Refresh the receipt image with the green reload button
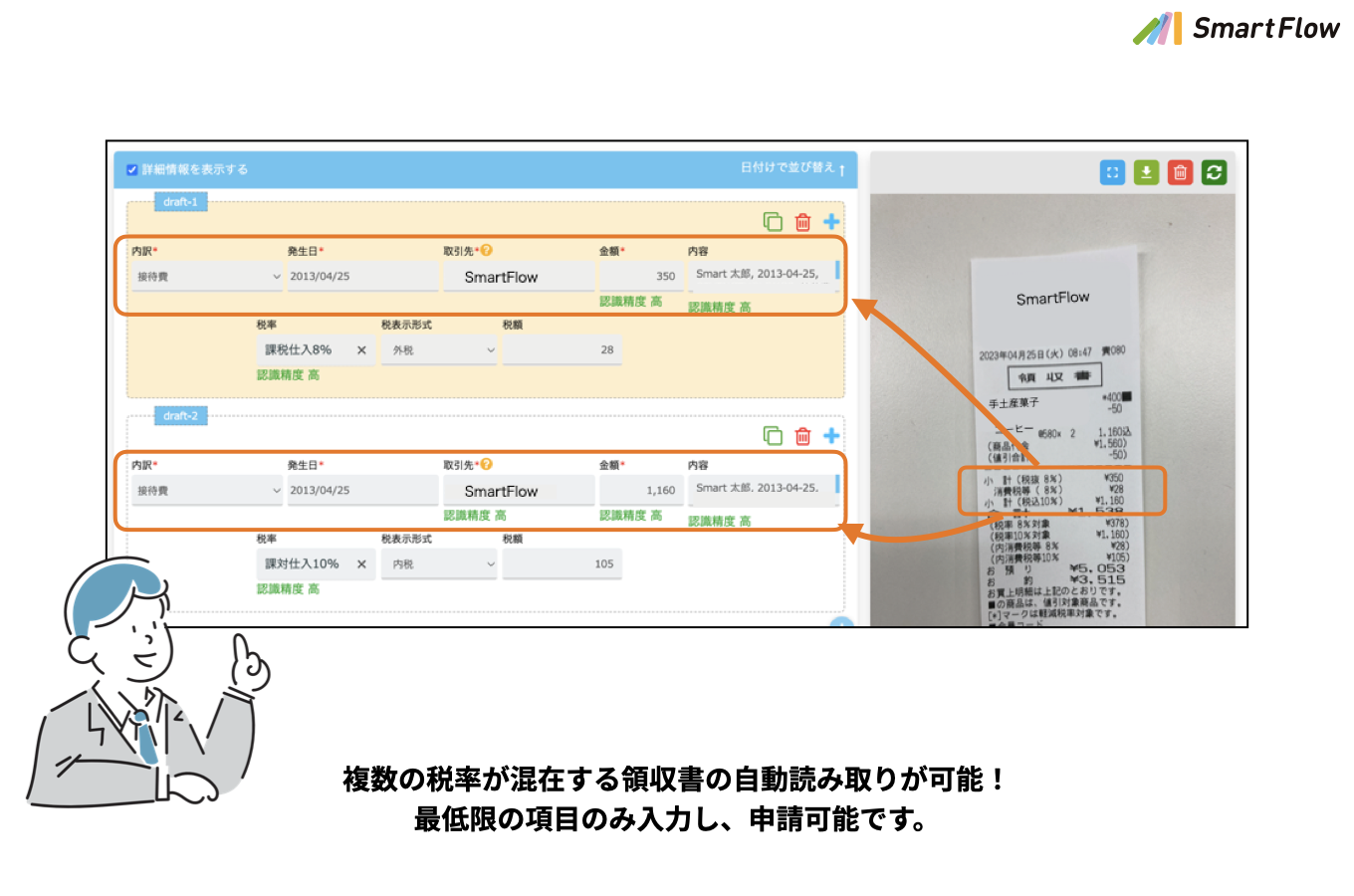Viewport: 1354px width, 896px height. click(x=1214, y=172)
